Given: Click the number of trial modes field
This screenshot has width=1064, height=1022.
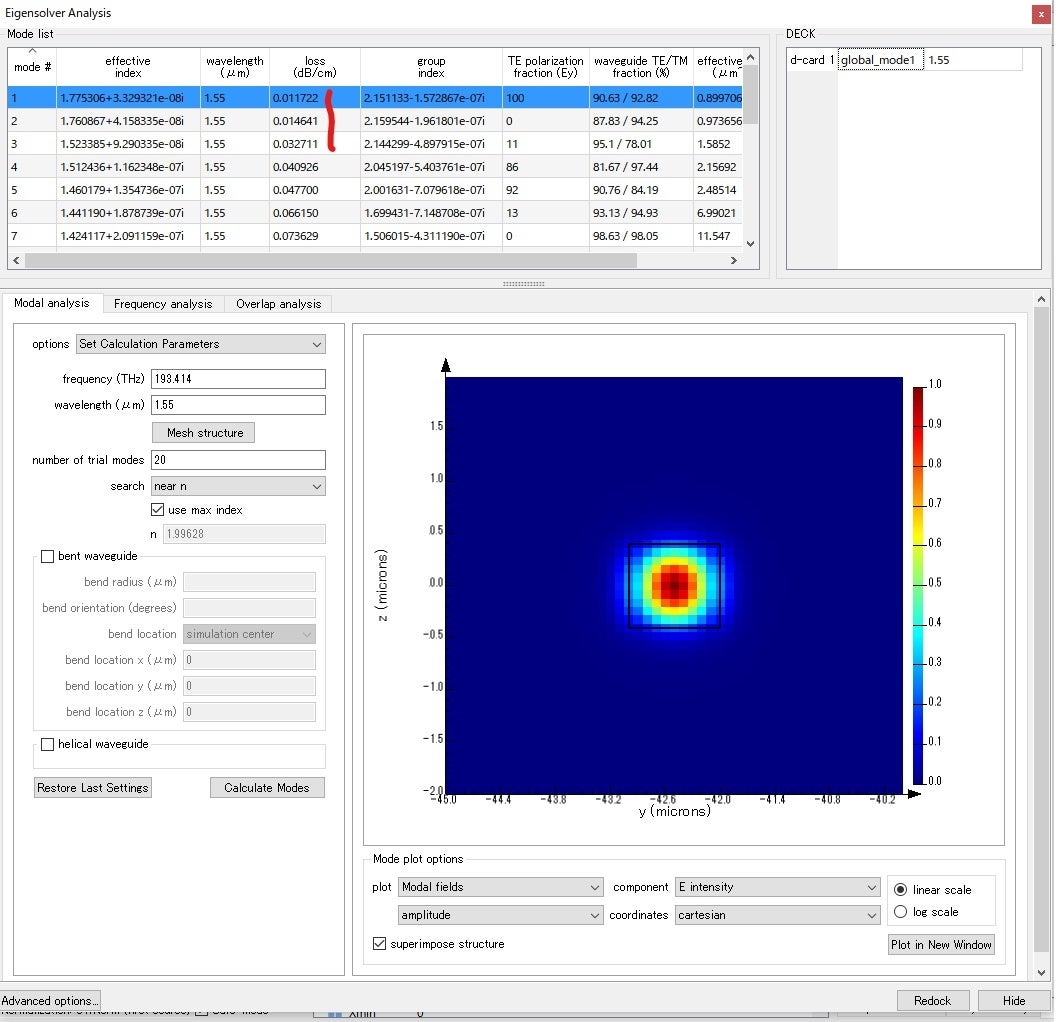Looking at the screenshot, I should tap(238, 460).
